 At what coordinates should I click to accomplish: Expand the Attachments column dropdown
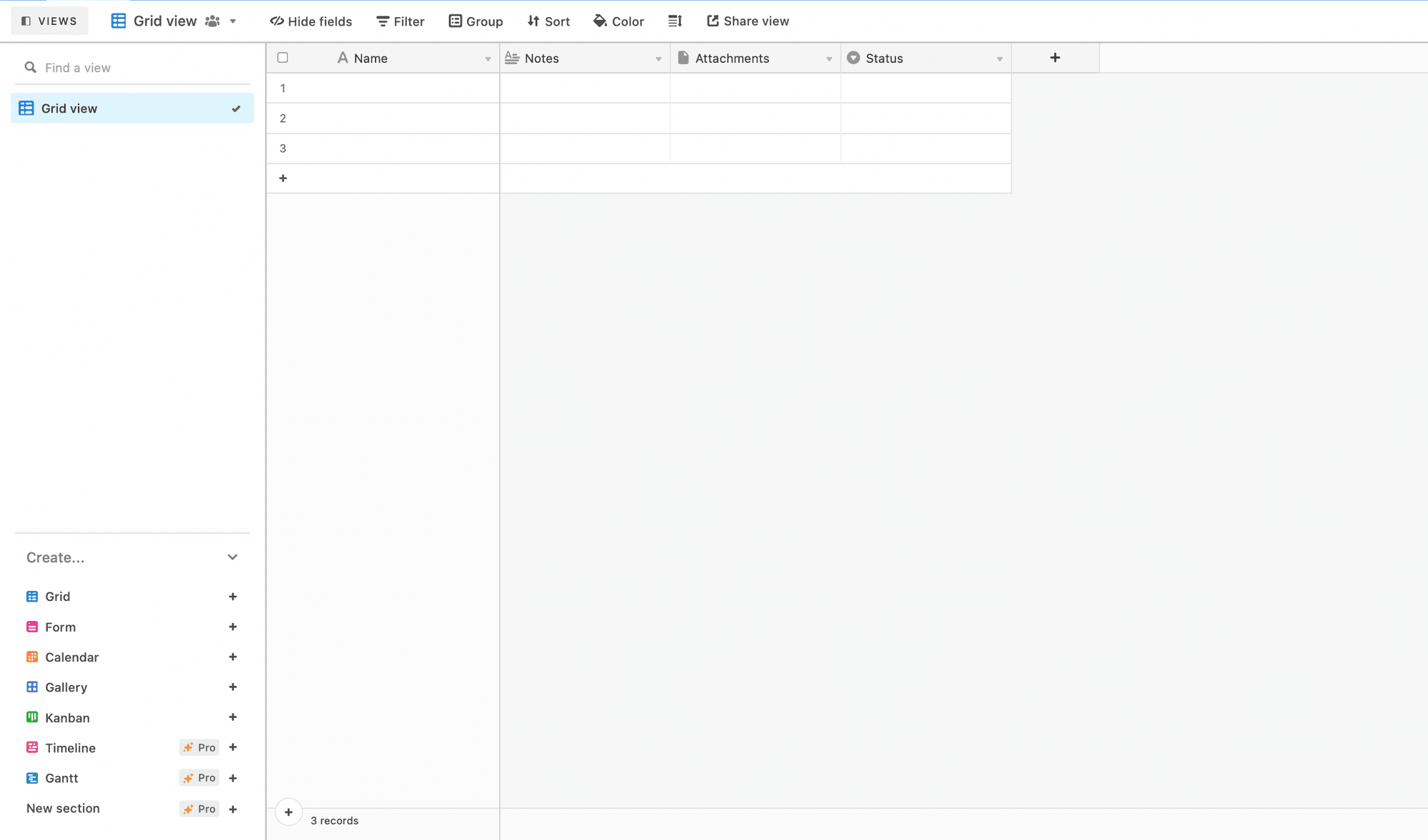coord(828,58)
